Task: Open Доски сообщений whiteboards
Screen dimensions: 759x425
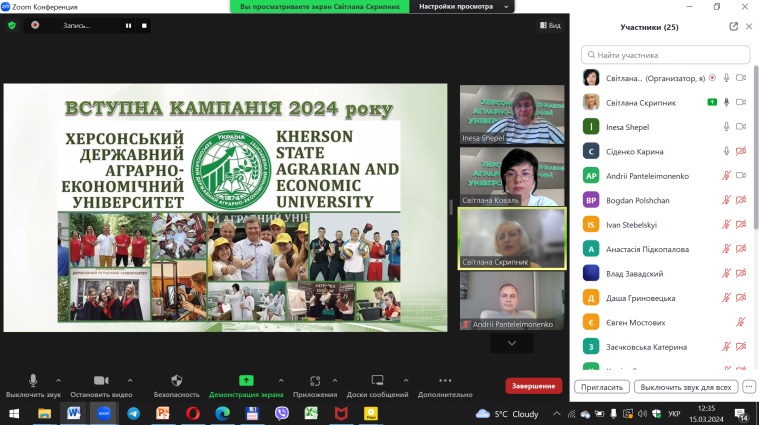Action: pyautogui.click(x=377, y=386)
